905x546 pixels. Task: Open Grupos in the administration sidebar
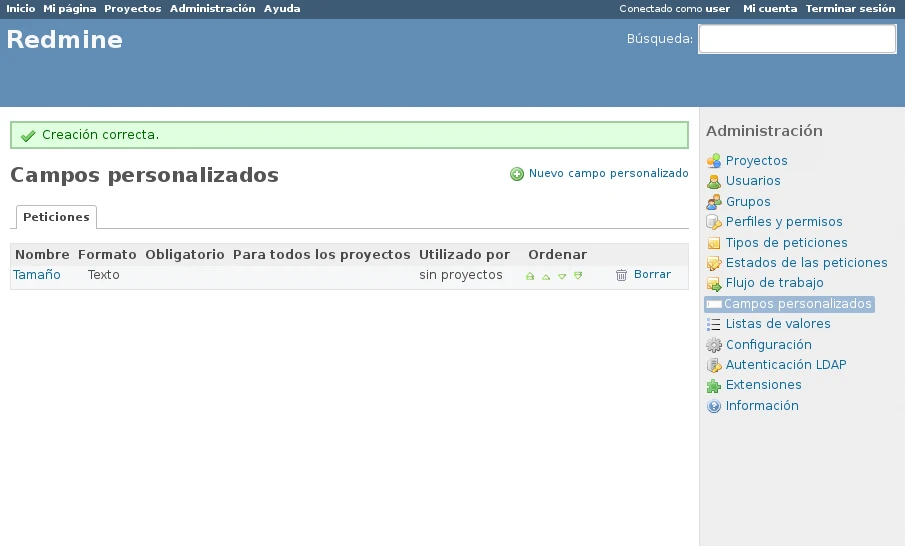(747, 202)
